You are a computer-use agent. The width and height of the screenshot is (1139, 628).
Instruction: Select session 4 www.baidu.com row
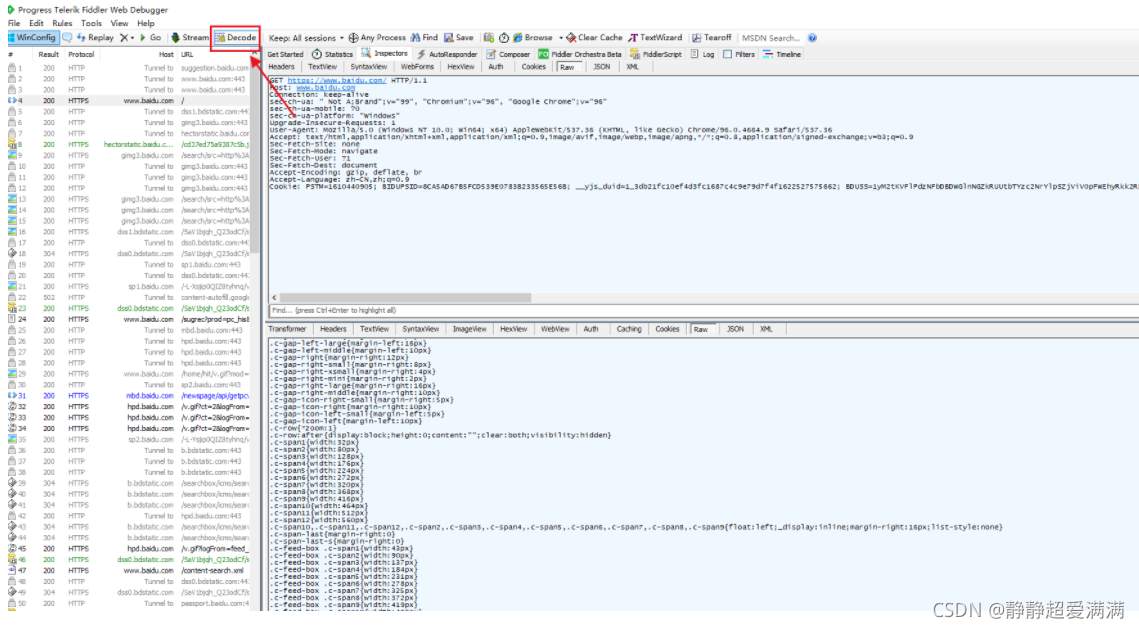pos(129,101)
